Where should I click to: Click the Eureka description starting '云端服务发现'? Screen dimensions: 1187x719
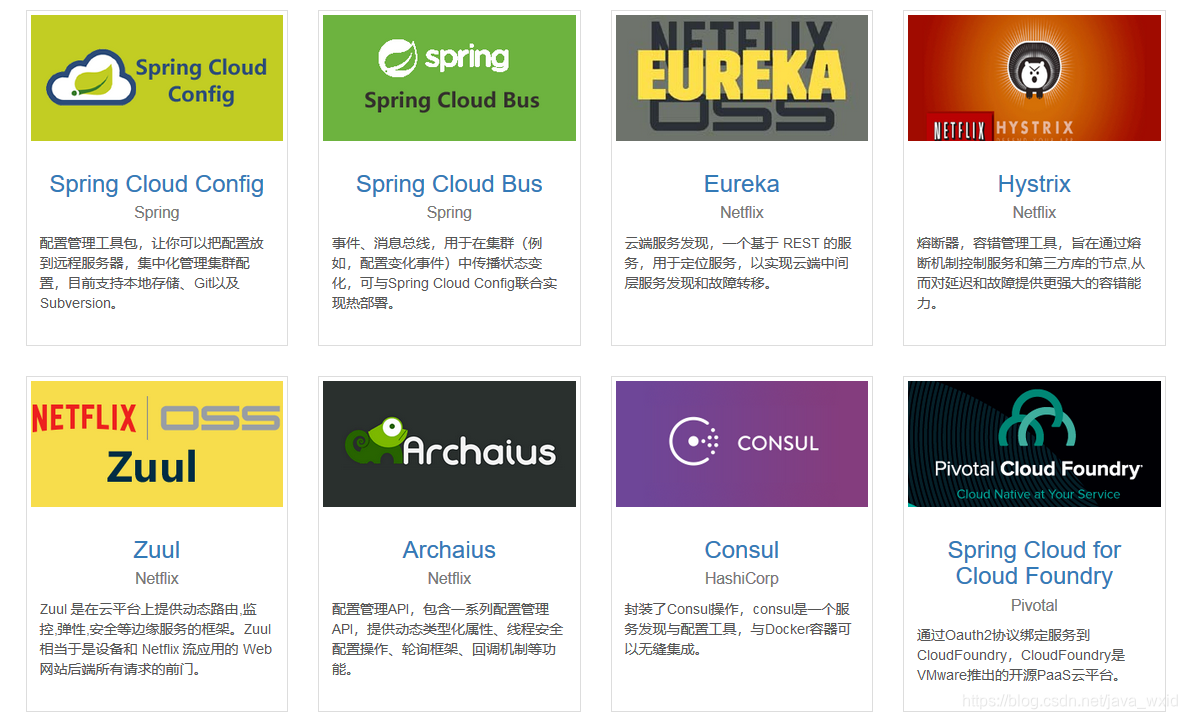[x=738, y=263]
